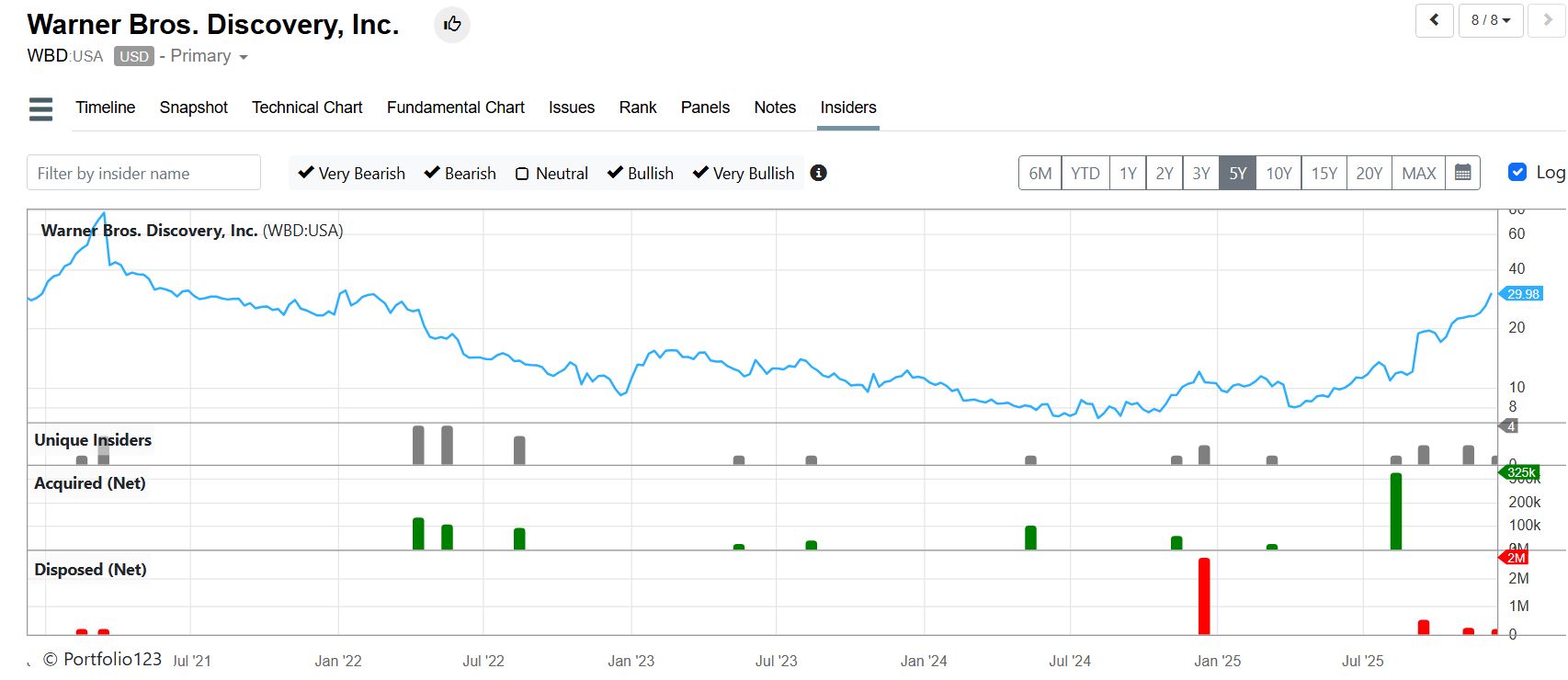Viewport: 1568px width, 680px height.
Task: Click the info icon beside Very Bullish
Action: tap(818, 173)
